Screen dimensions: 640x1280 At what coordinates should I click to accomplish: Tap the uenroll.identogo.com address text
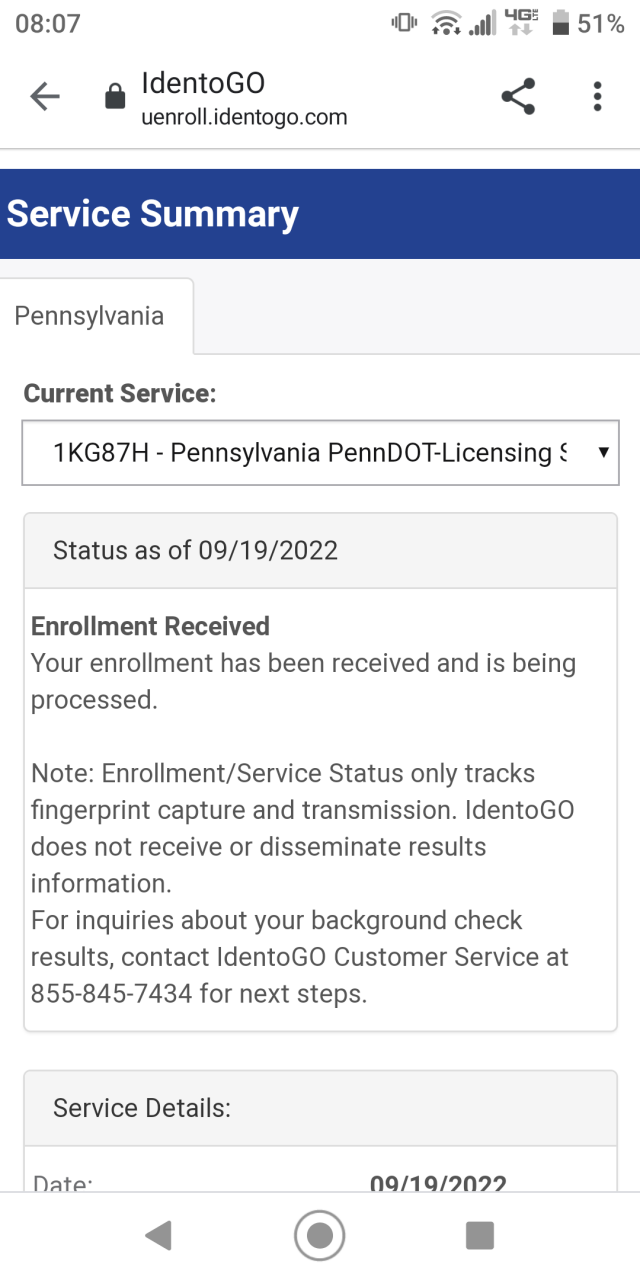[x=245, y=117]
